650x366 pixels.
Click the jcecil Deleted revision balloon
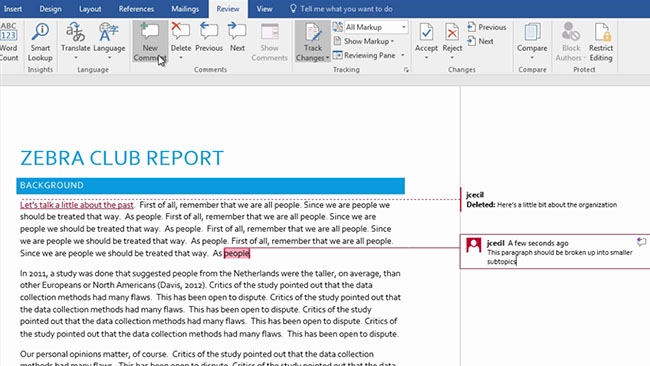pyautogui.click(x=541, y=200)
